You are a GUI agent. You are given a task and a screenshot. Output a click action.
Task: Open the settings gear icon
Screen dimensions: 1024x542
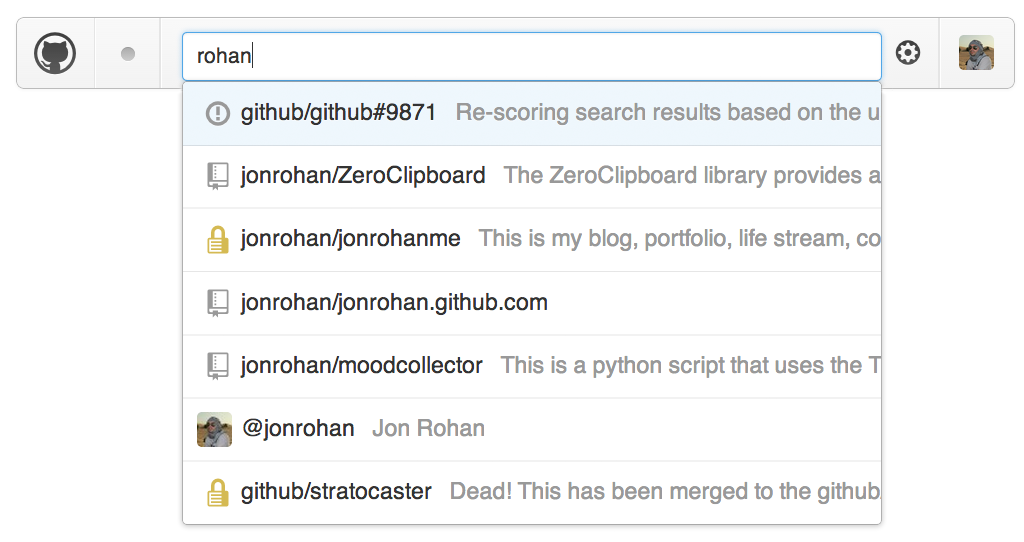tap(908, 52)
